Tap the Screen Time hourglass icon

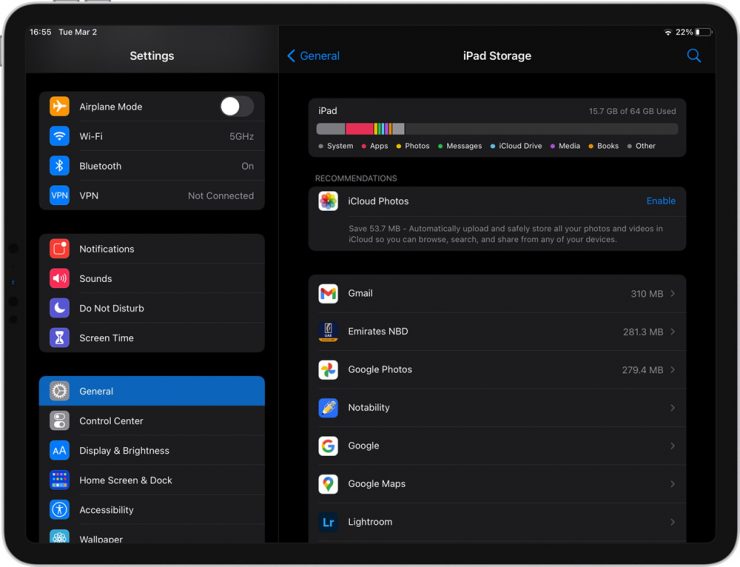tap(59, 338)
